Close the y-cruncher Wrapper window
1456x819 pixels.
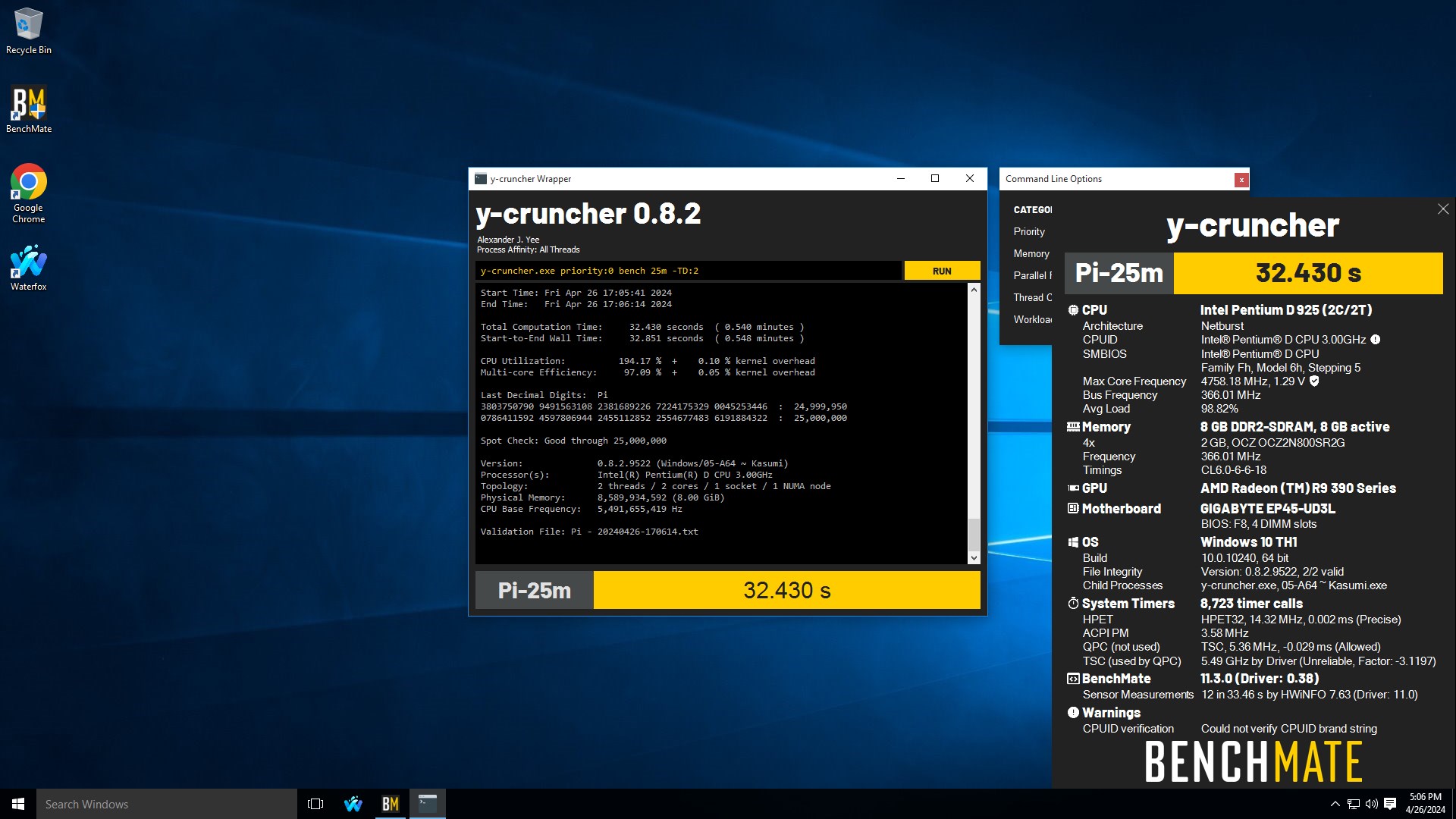coord(970,179)
